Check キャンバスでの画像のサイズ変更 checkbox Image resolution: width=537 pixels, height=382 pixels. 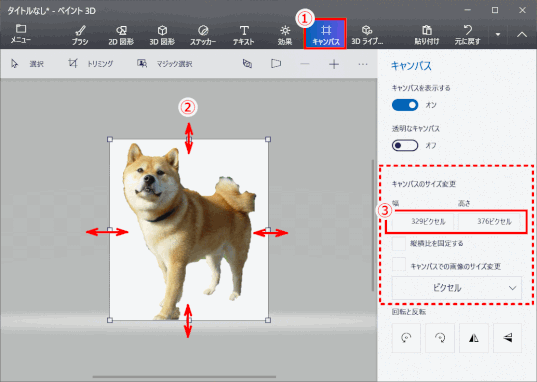(399, 264)
